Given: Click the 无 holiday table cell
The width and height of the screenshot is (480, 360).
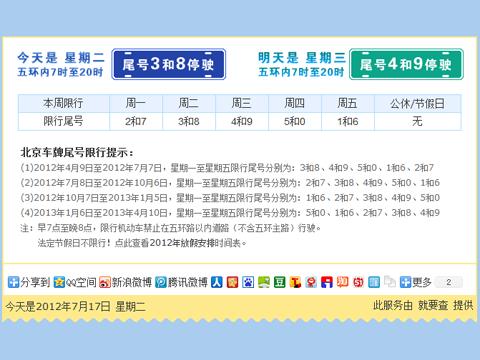Looking at the screenshot, I should click(x=418, y=121).
